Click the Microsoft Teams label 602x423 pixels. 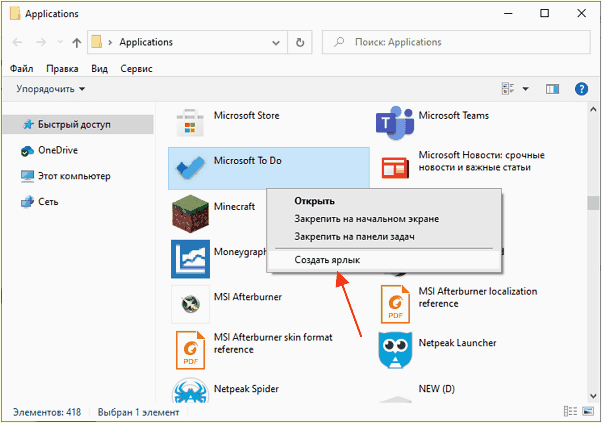coord(453,116)
